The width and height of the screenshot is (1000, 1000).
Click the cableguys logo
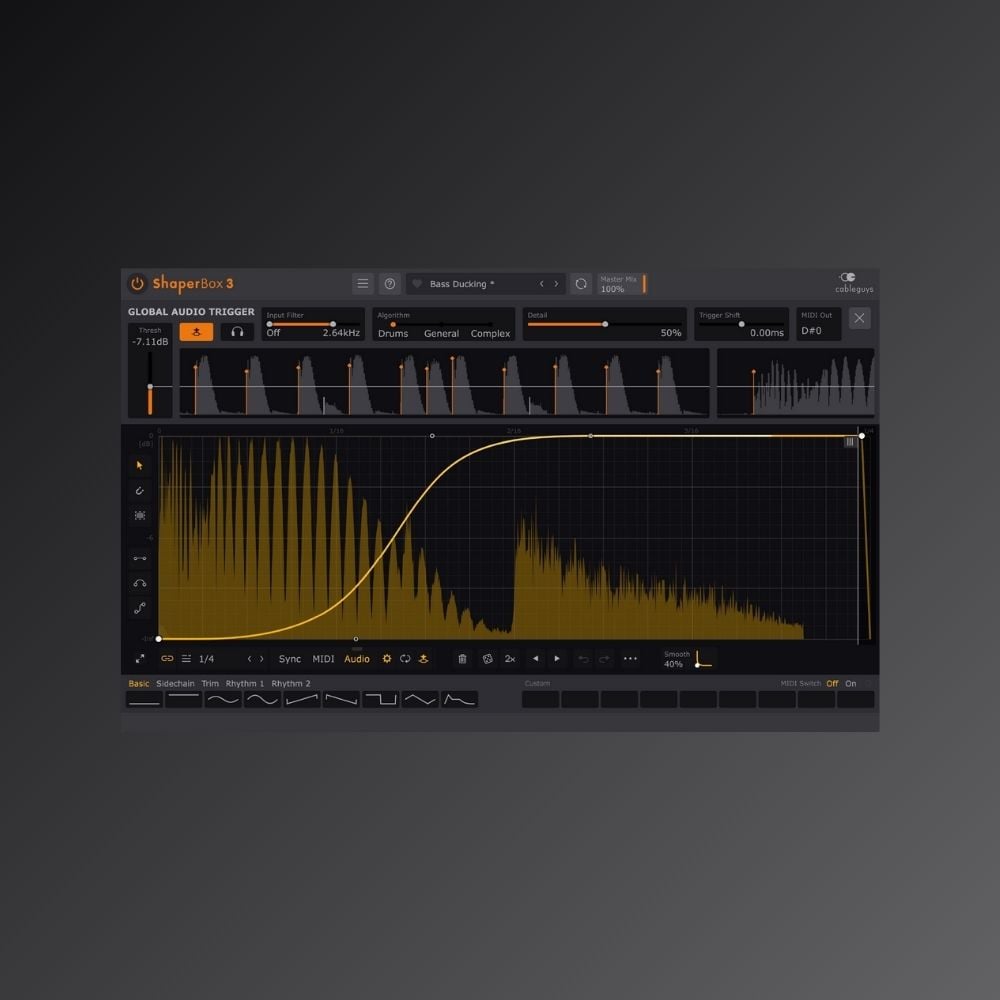(854, 283)
